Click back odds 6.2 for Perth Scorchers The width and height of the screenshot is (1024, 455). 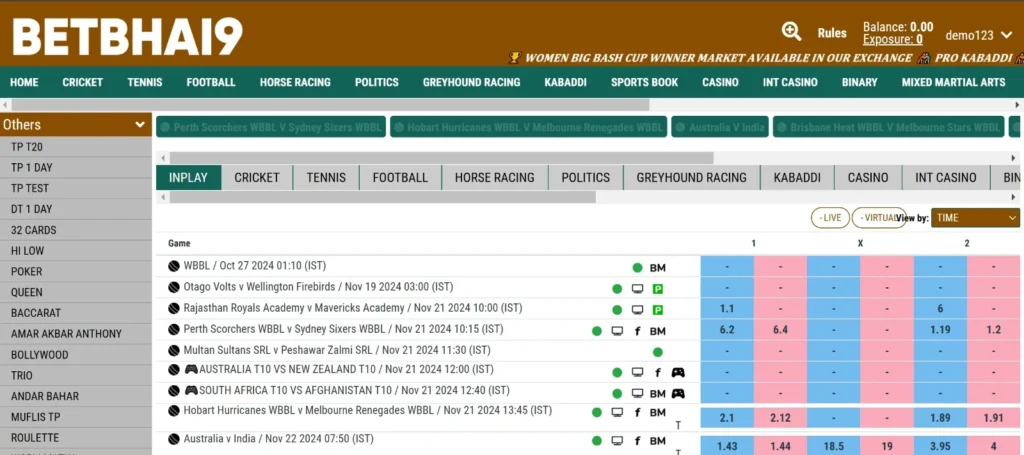click(727, 330)
